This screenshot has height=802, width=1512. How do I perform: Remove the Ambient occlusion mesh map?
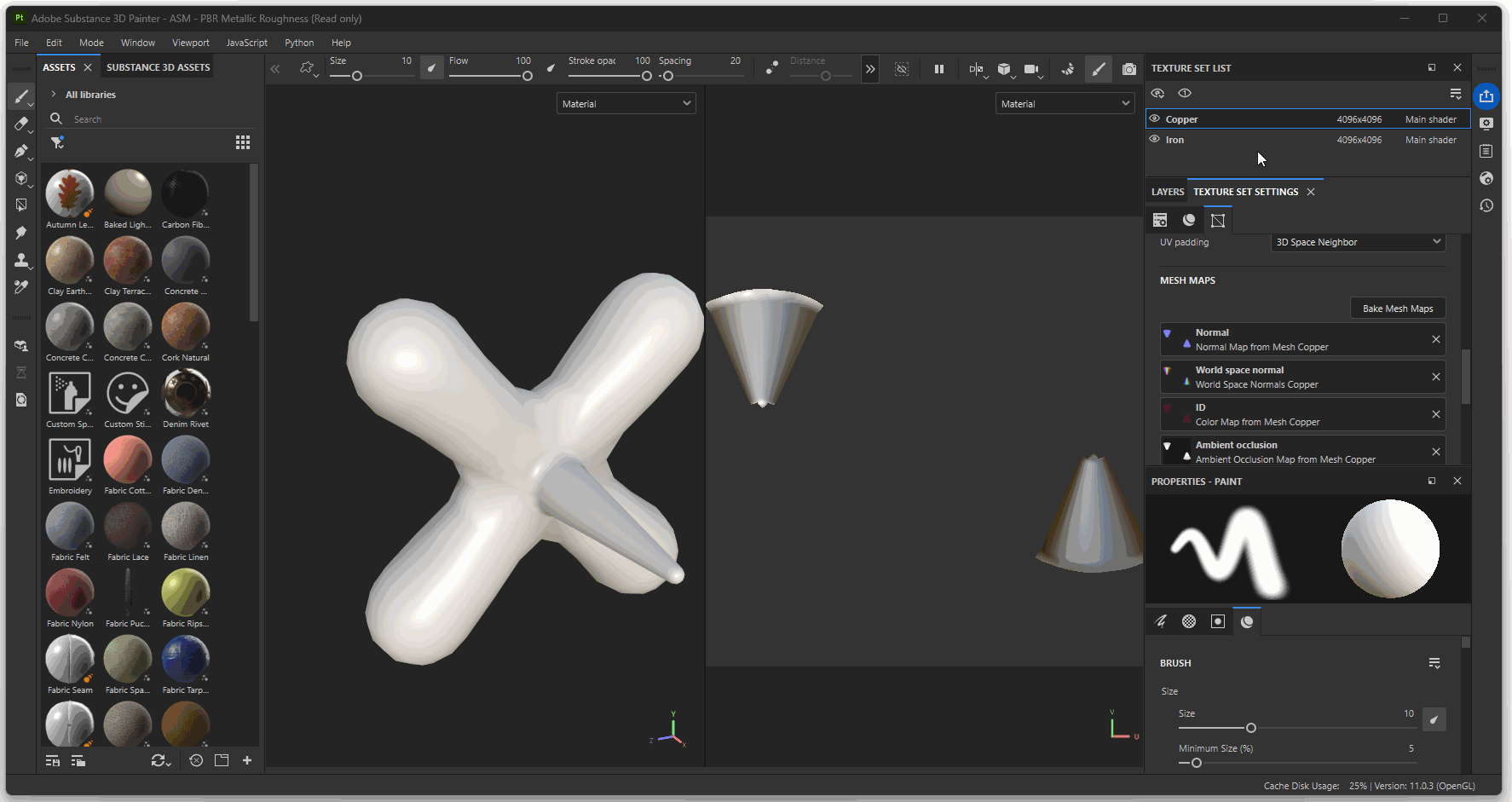(1436, 452)
